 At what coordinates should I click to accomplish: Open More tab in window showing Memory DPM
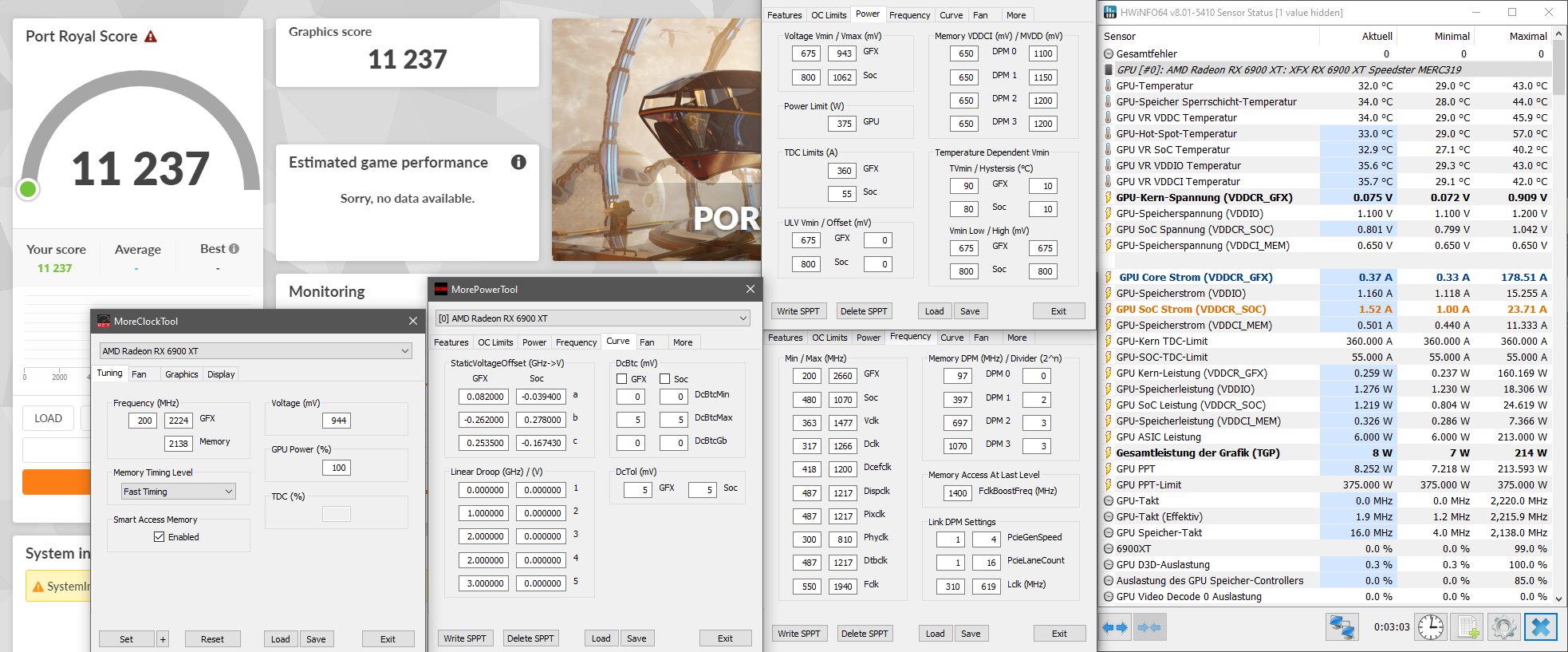coord(1017,338)
